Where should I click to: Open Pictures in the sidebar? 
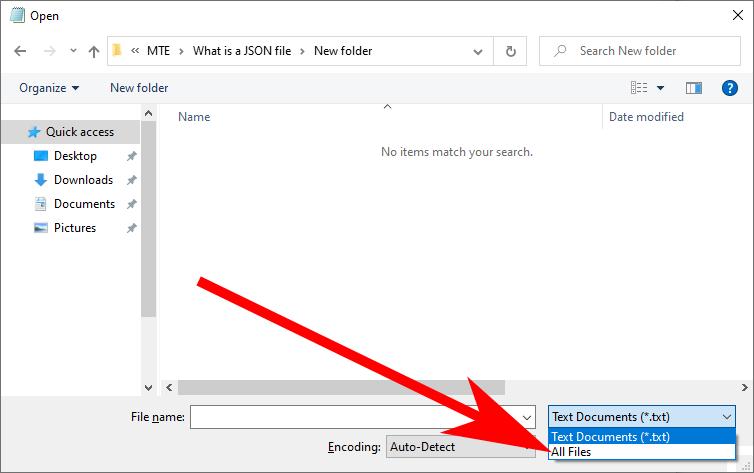75,228
